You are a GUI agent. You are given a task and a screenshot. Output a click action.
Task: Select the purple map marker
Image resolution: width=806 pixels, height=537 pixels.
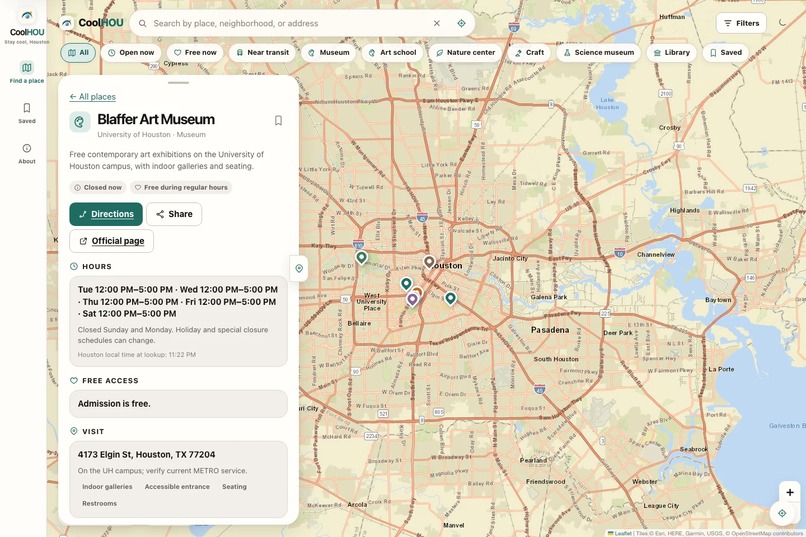412,299
